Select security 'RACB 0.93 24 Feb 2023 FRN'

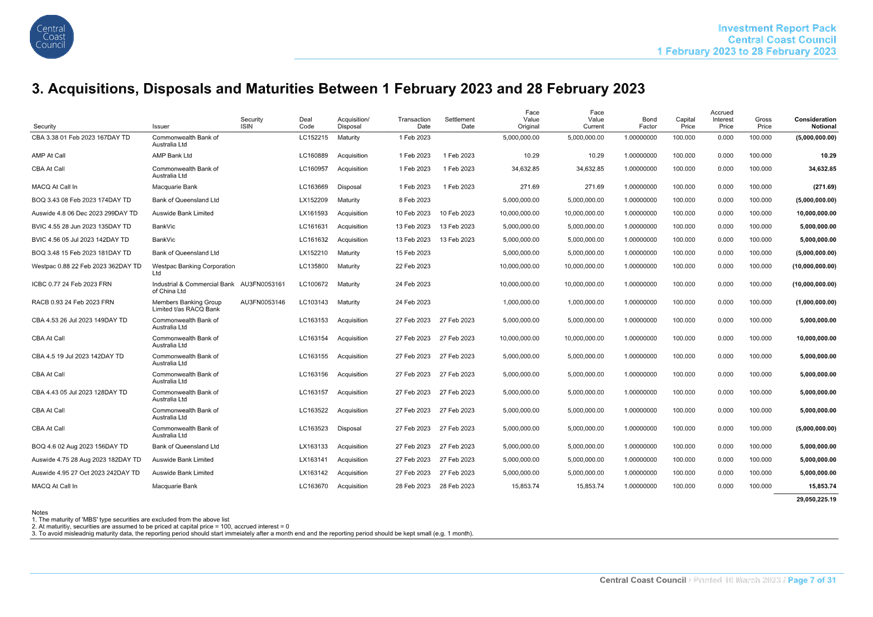coord(73,302)
